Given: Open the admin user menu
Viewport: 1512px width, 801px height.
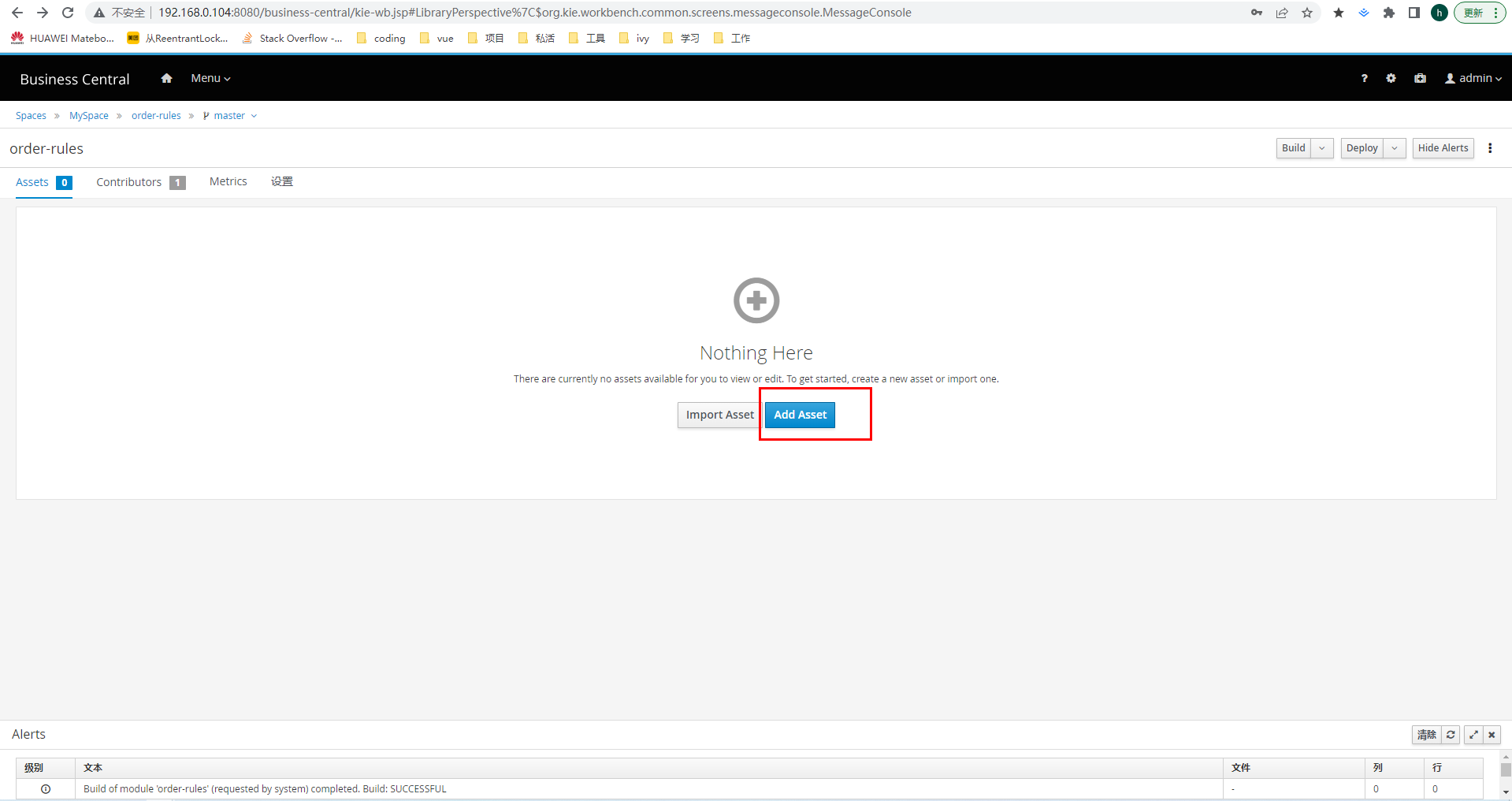Looking at the screenshot, I should [1473, 78].
